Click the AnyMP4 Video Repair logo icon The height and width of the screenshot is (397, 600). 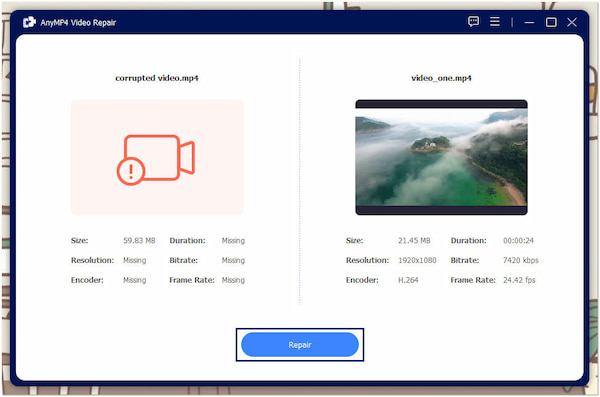(x=29, y=22)
